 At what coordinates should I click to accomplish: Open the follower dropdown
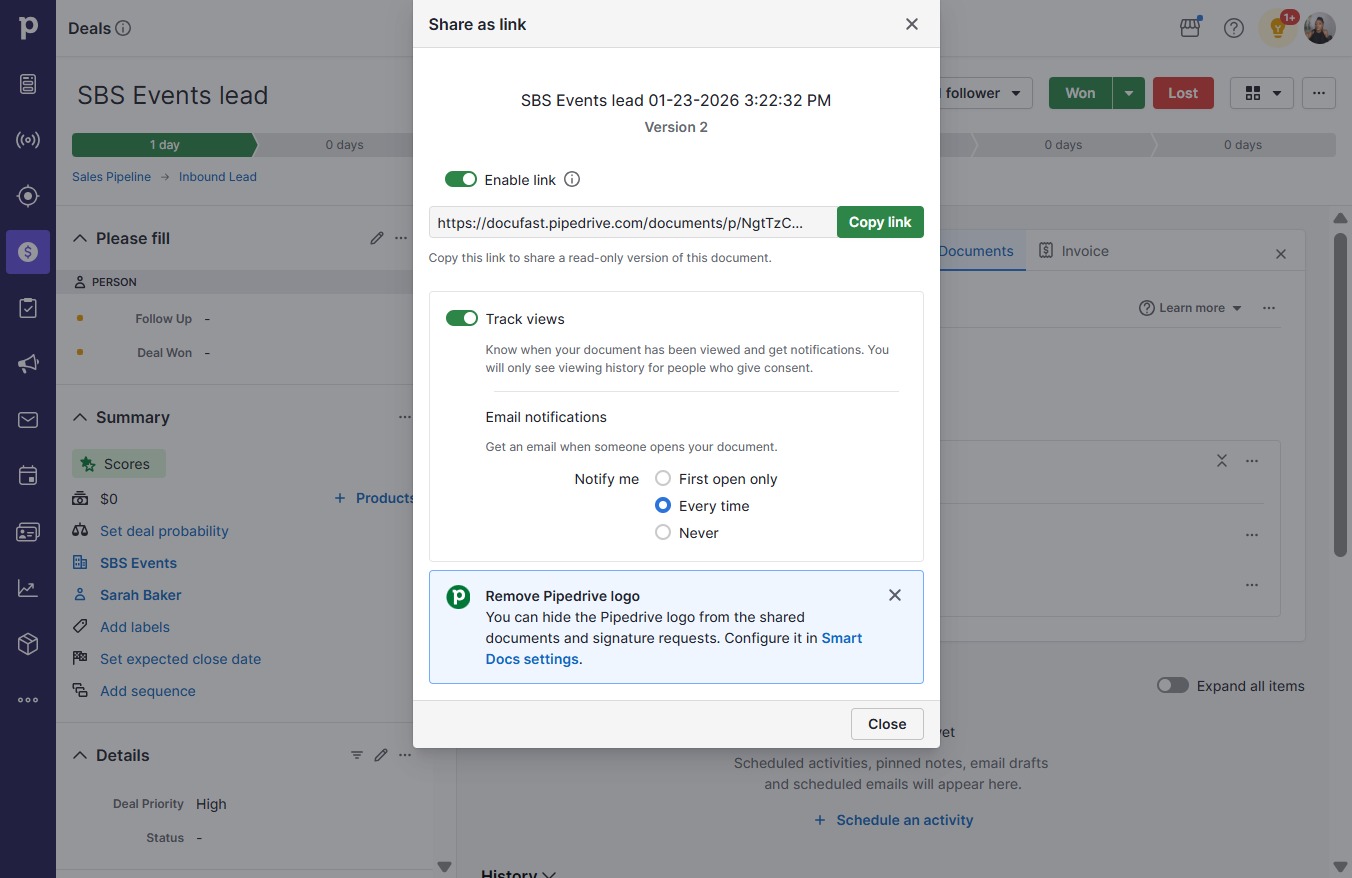(986, 93)
